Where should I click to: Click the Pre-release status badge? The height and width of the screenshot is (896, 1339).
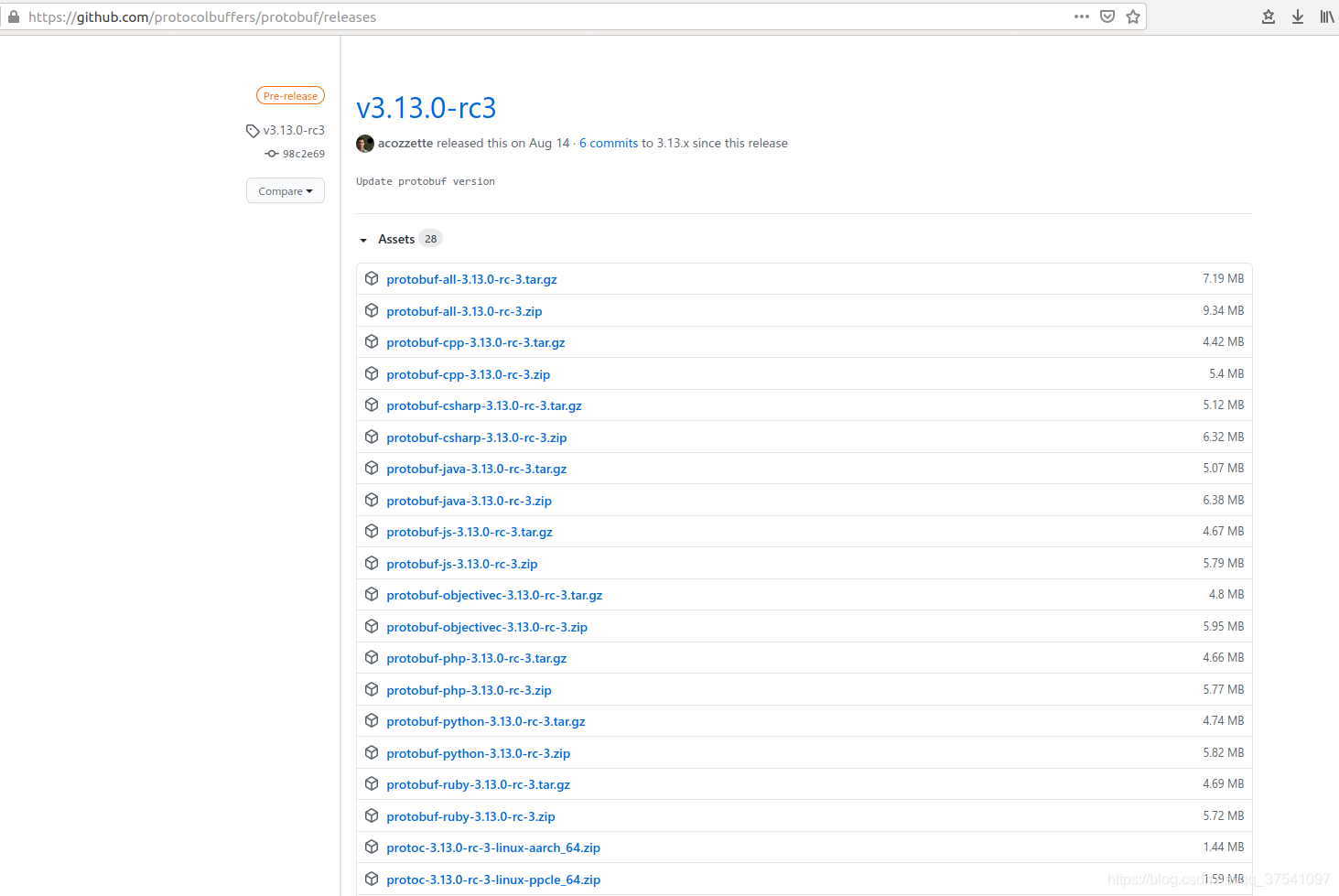(x=290, y=94)
